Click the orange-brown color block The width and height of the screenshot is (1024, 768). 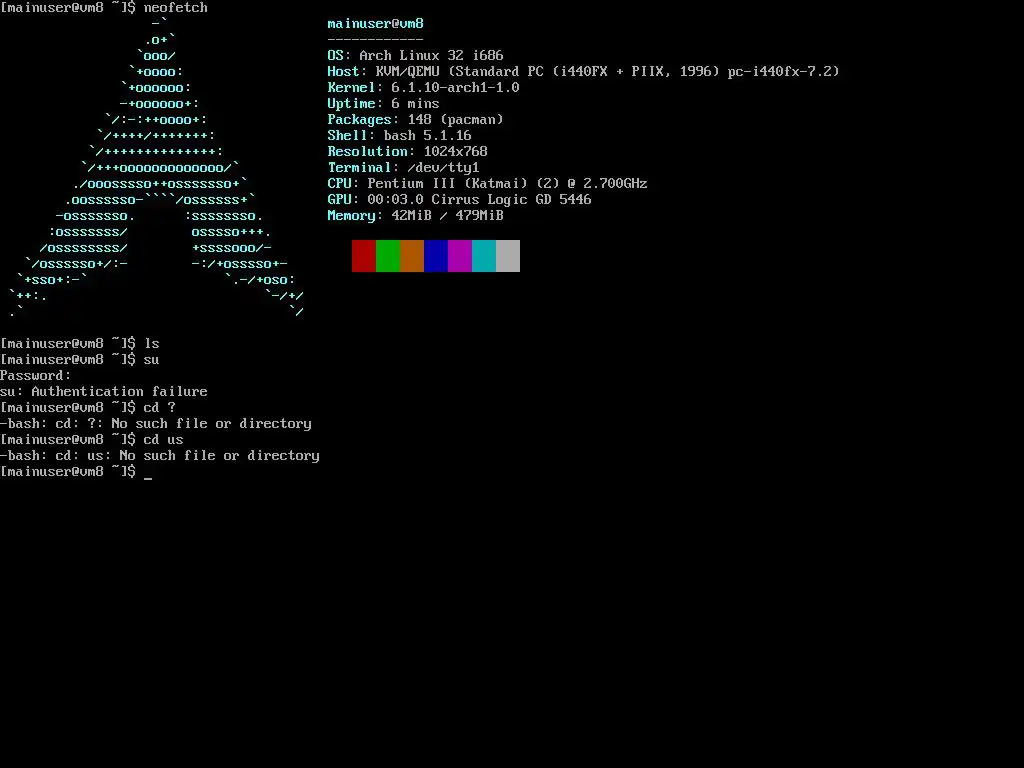tap(412, 256)
